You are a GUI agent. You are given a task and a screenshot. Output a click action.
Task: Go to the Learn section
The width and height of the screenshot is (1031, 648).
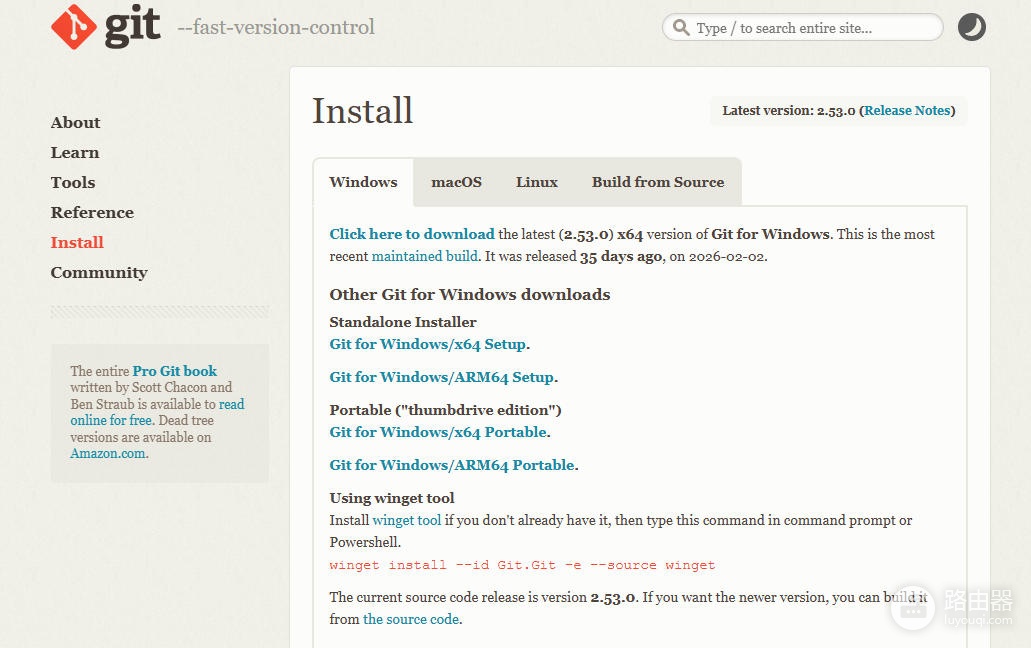(75, 152)
